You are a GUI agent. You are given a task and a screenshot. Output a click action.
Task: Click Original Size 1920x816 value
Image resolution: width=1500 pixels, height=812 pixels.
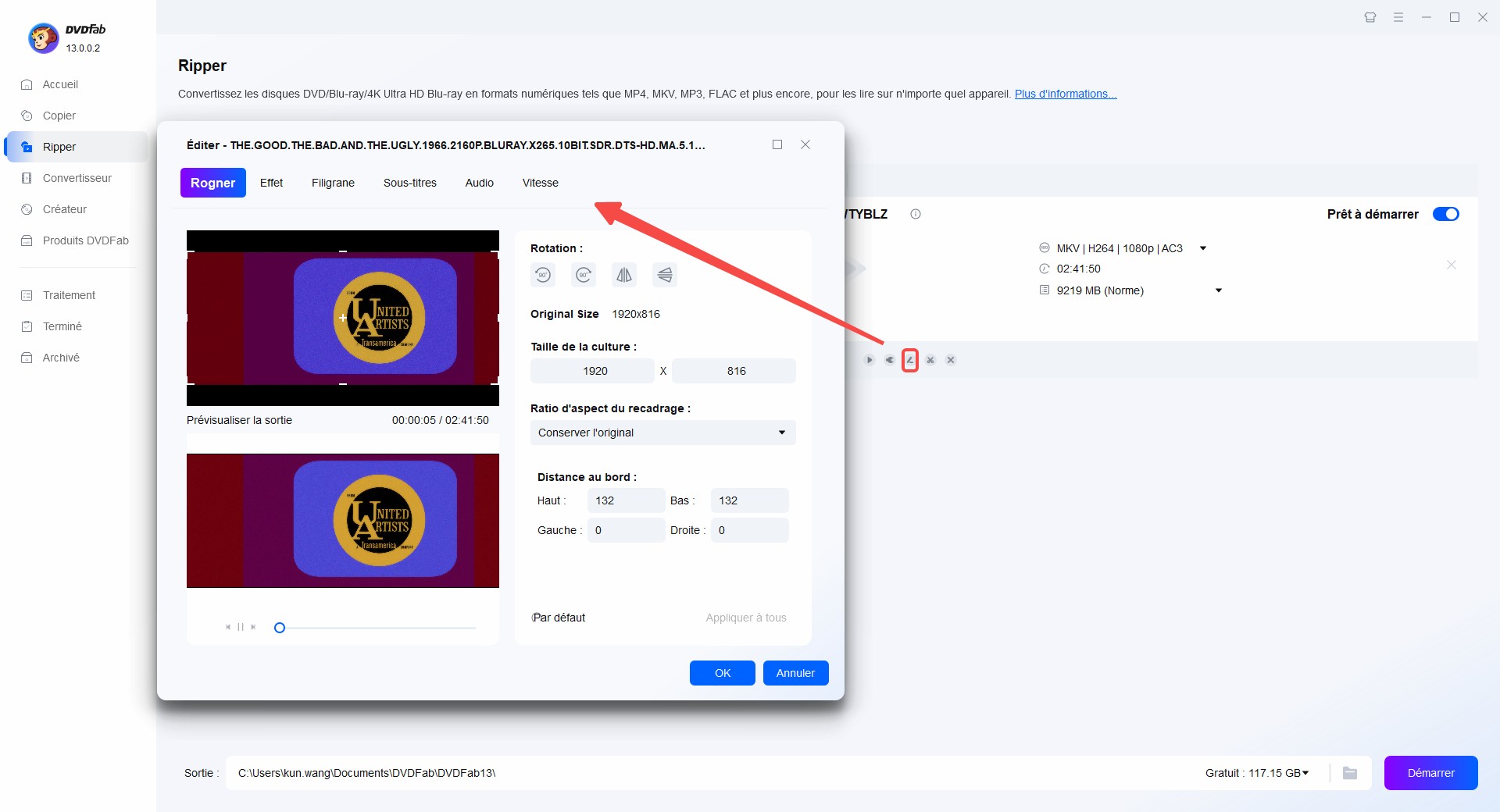click(x=636, y=314)
